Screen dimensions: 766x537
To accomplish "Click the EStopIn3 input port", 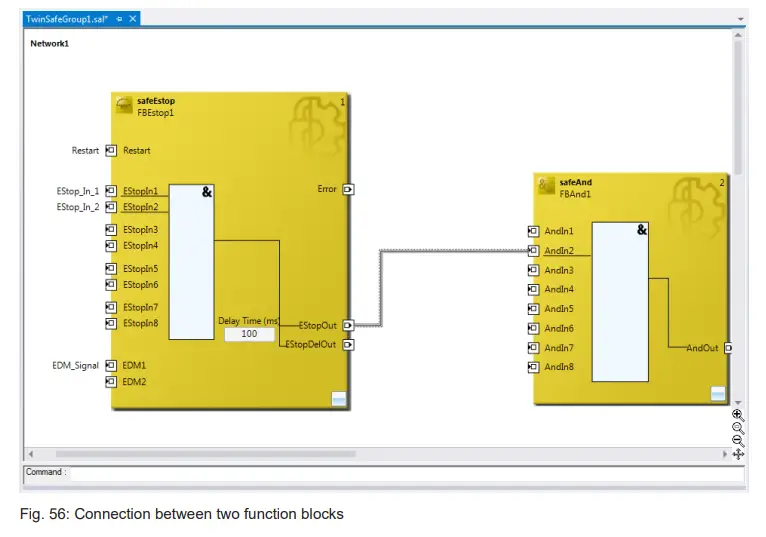I will [x=111, y=229].
